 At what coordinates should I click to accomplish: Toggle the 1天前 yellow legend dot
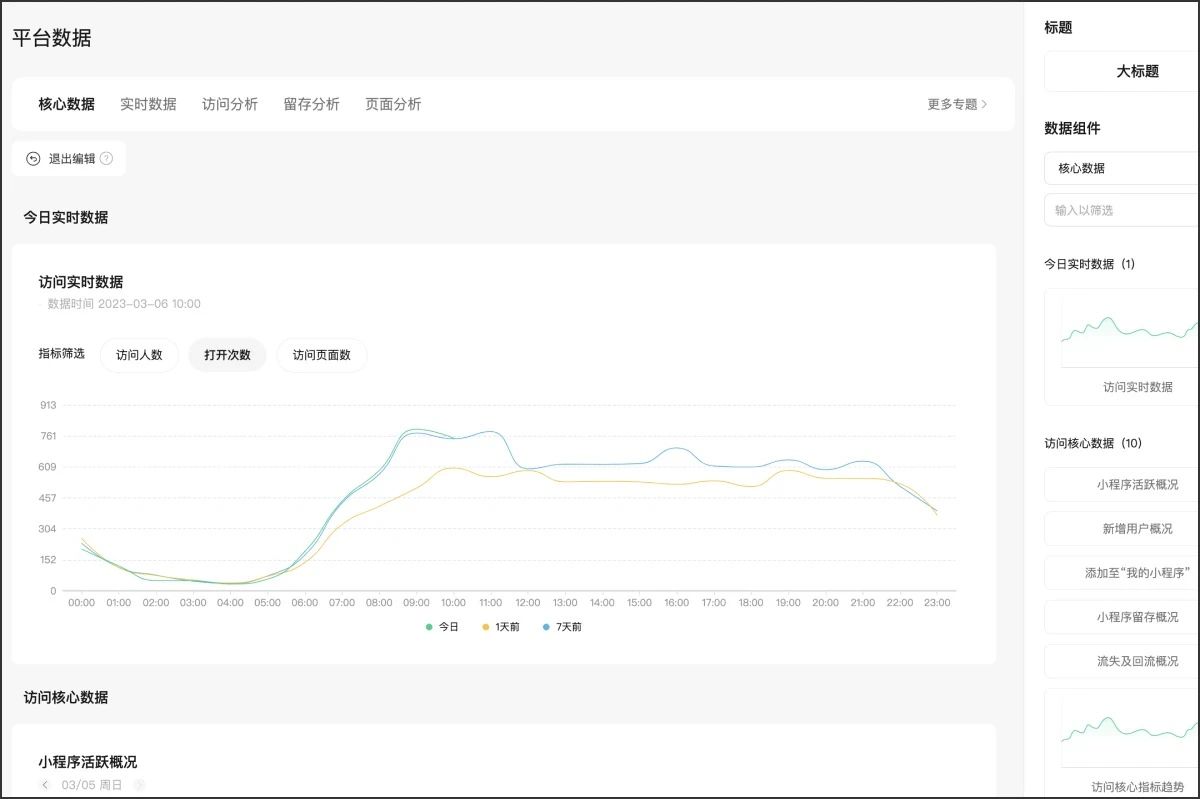[x=486, y=627]
